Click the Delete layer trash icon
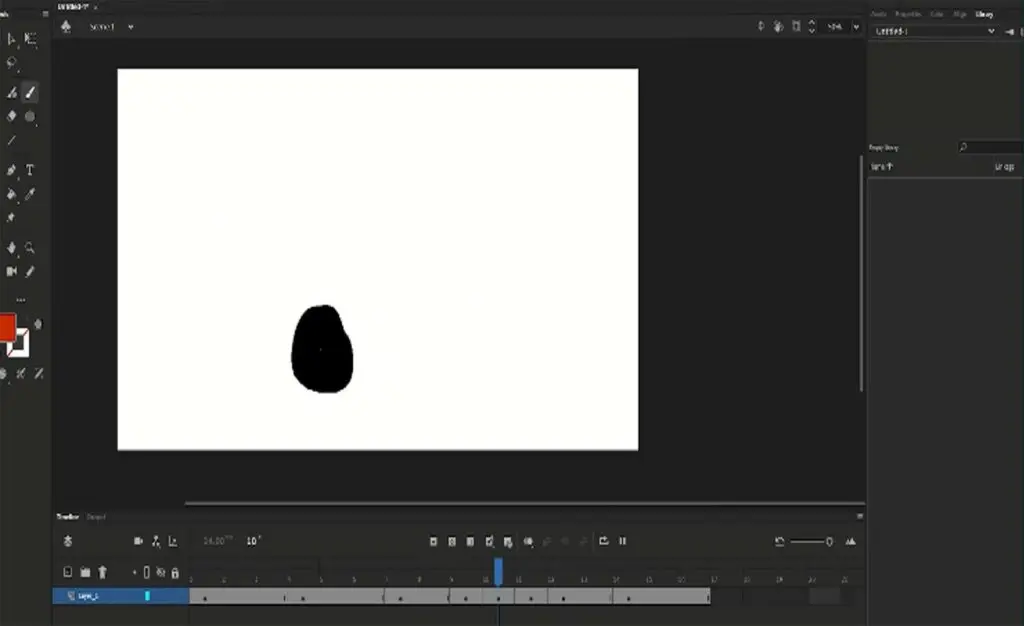The height and width of the screenshot is (626, 1024). [x=102, y=572]
